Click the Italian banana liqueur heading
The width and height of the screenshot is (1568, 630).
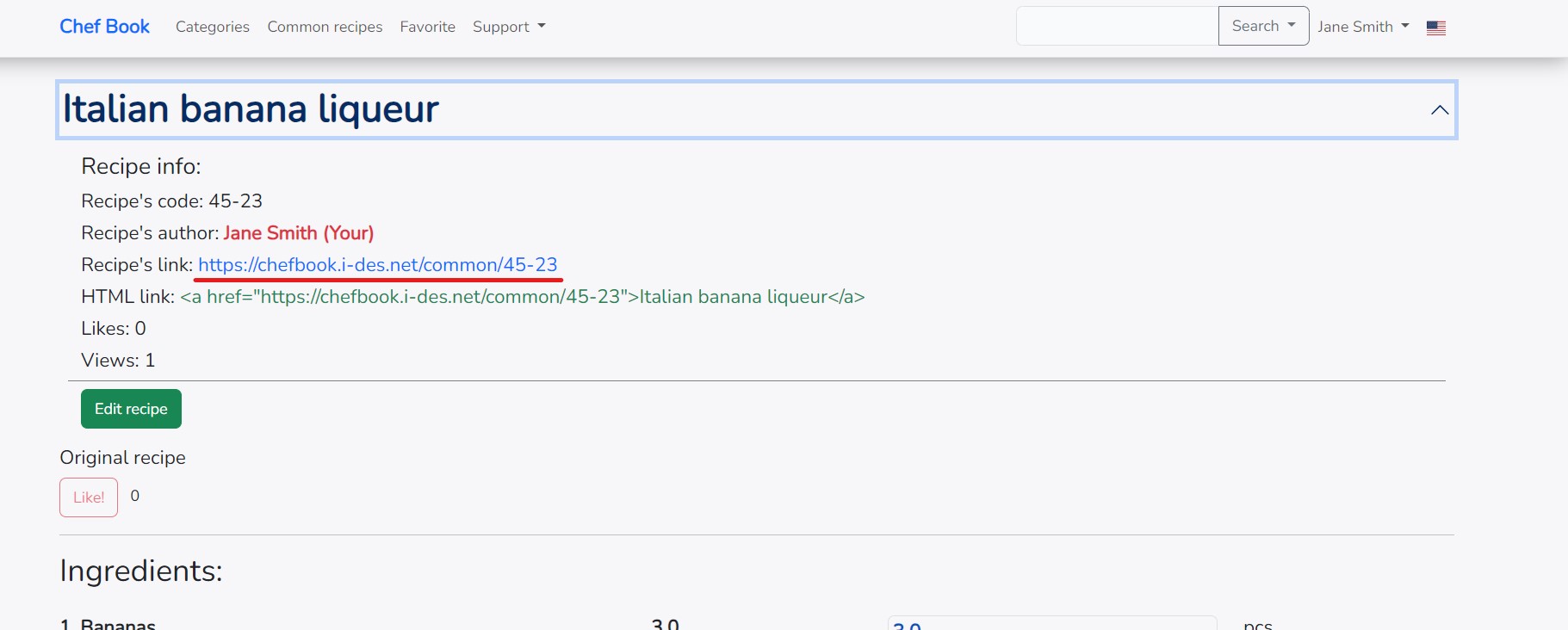(251, 109)
